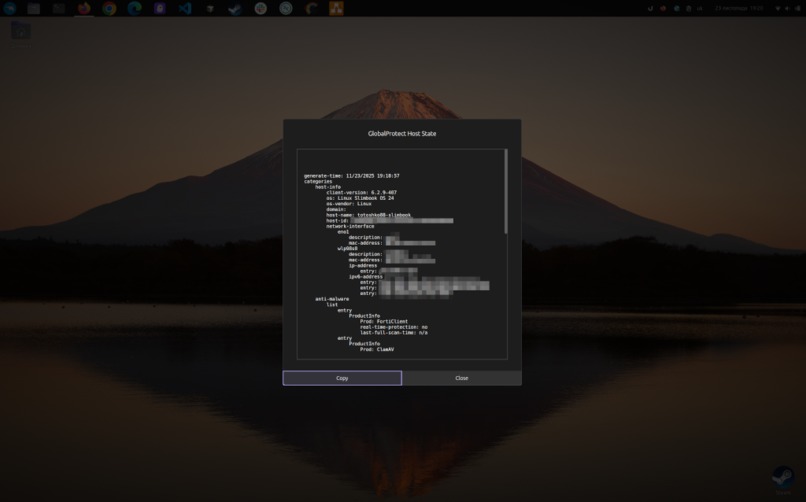Open the dark gray app icon before Firefox
806x502 pixels.
pos(59,8)
